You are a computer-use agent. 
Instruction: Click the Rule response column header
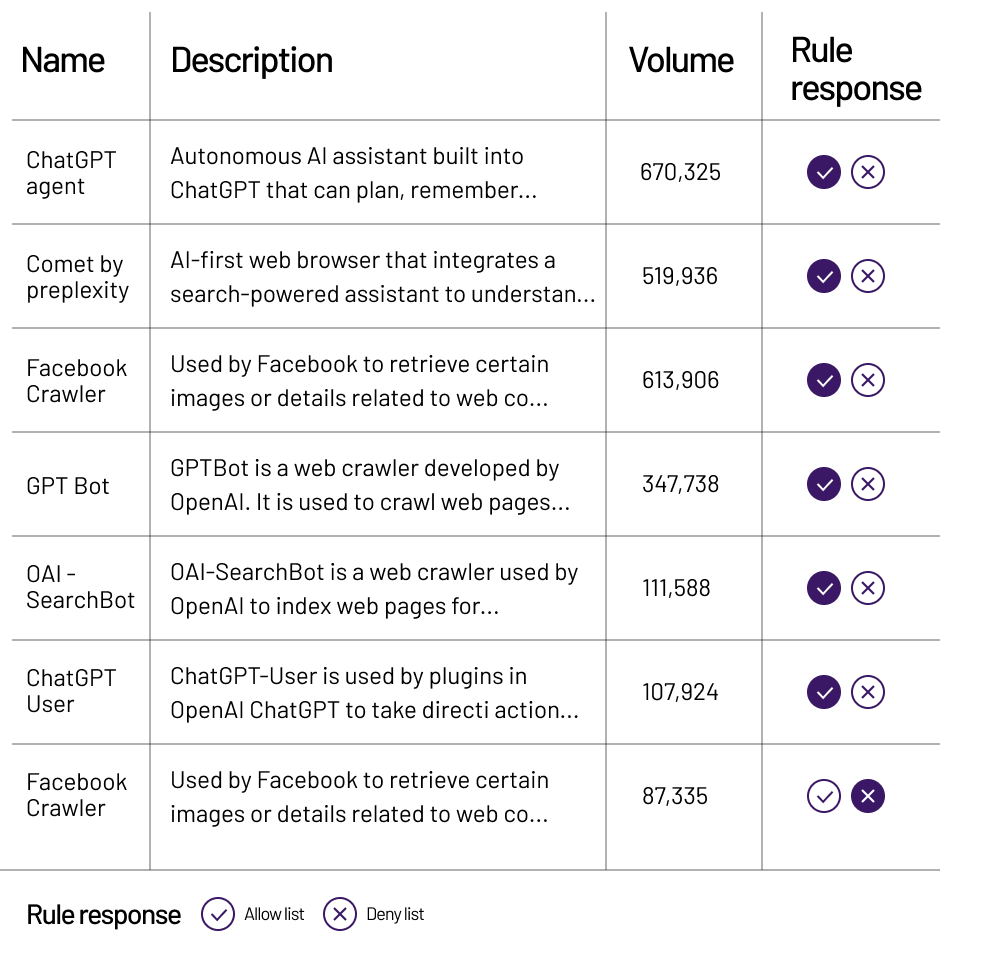coord(855,69)
